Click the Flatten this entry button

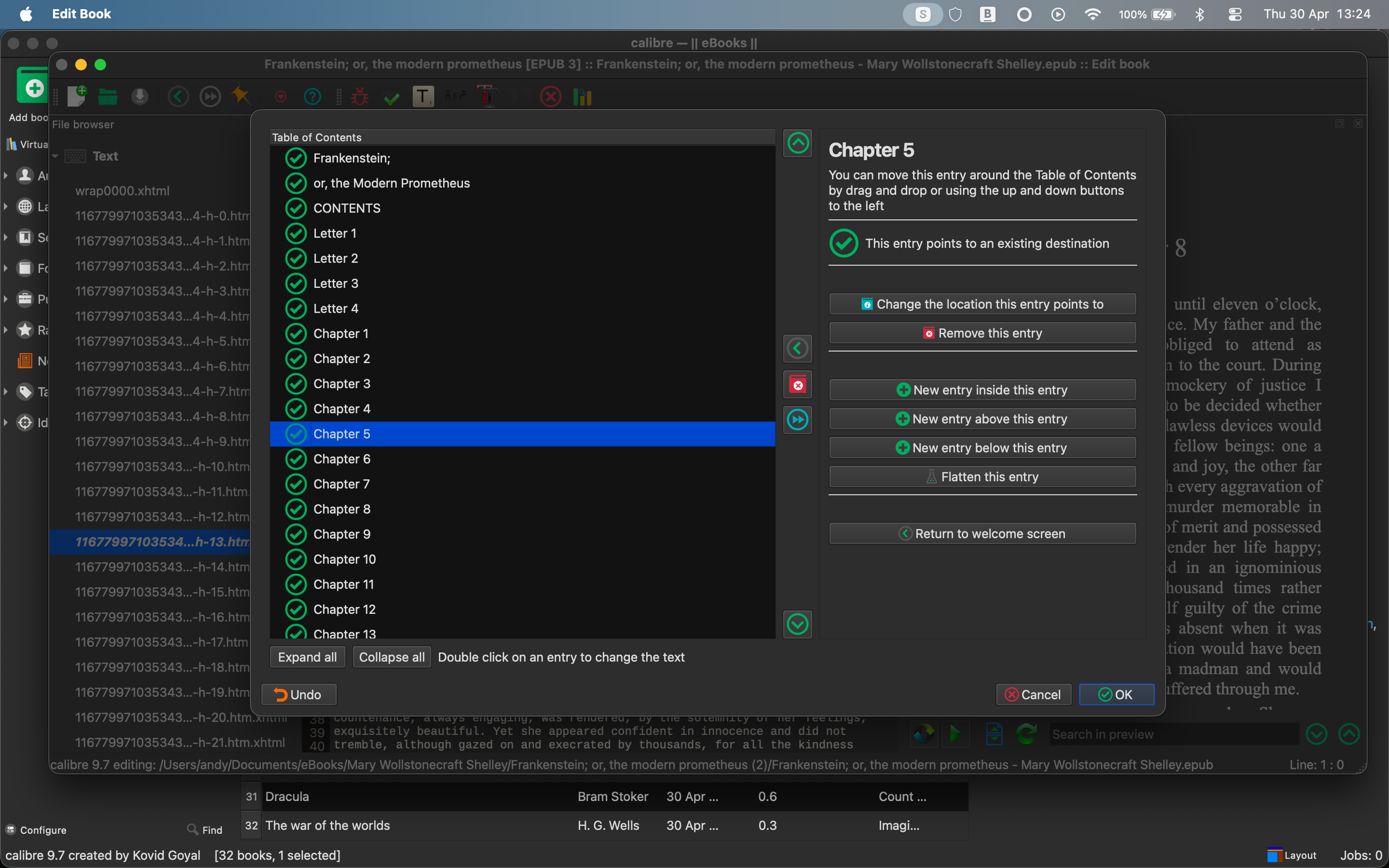click(x=982, y=476)
